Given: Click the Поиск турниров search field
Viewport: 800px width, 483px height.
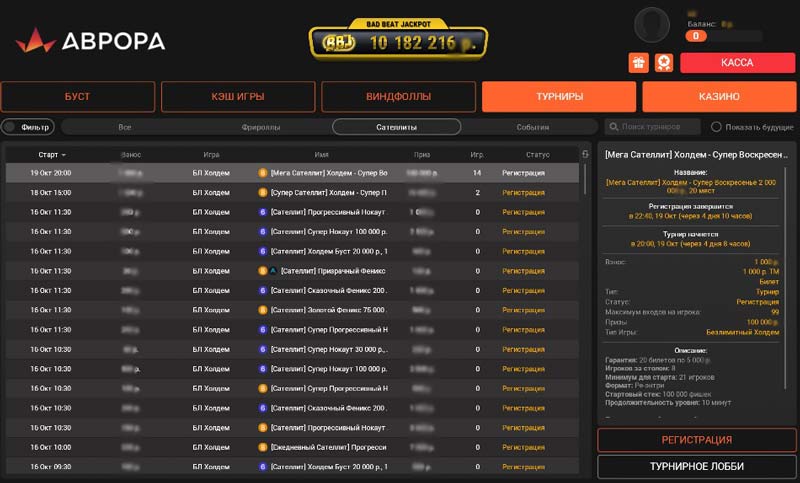Looking at the screenshot, I should pyautogui.click(x=660, y=127).
